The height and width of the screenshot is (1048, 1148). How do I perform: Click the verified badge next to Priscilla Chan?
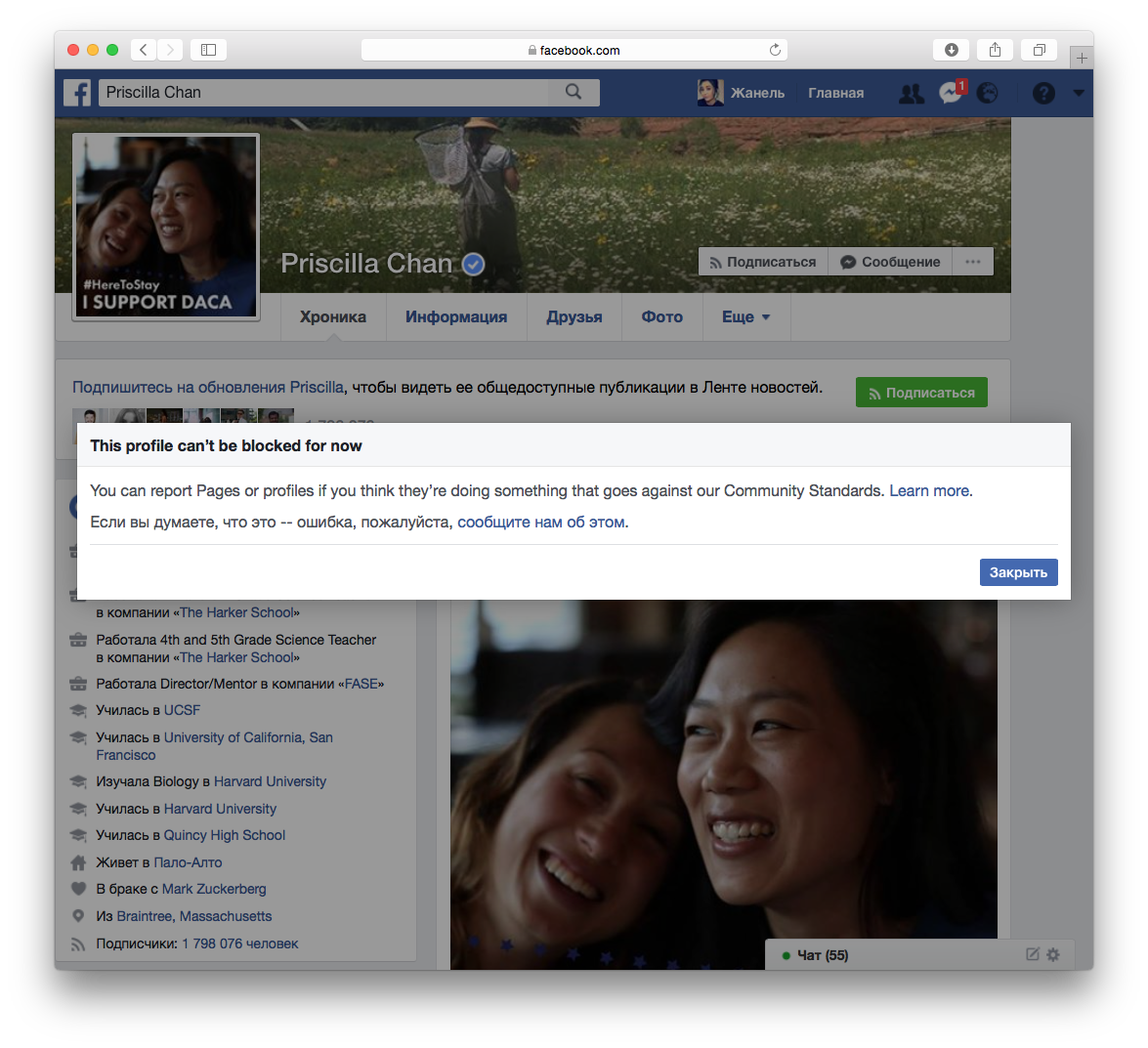(474, 264)
